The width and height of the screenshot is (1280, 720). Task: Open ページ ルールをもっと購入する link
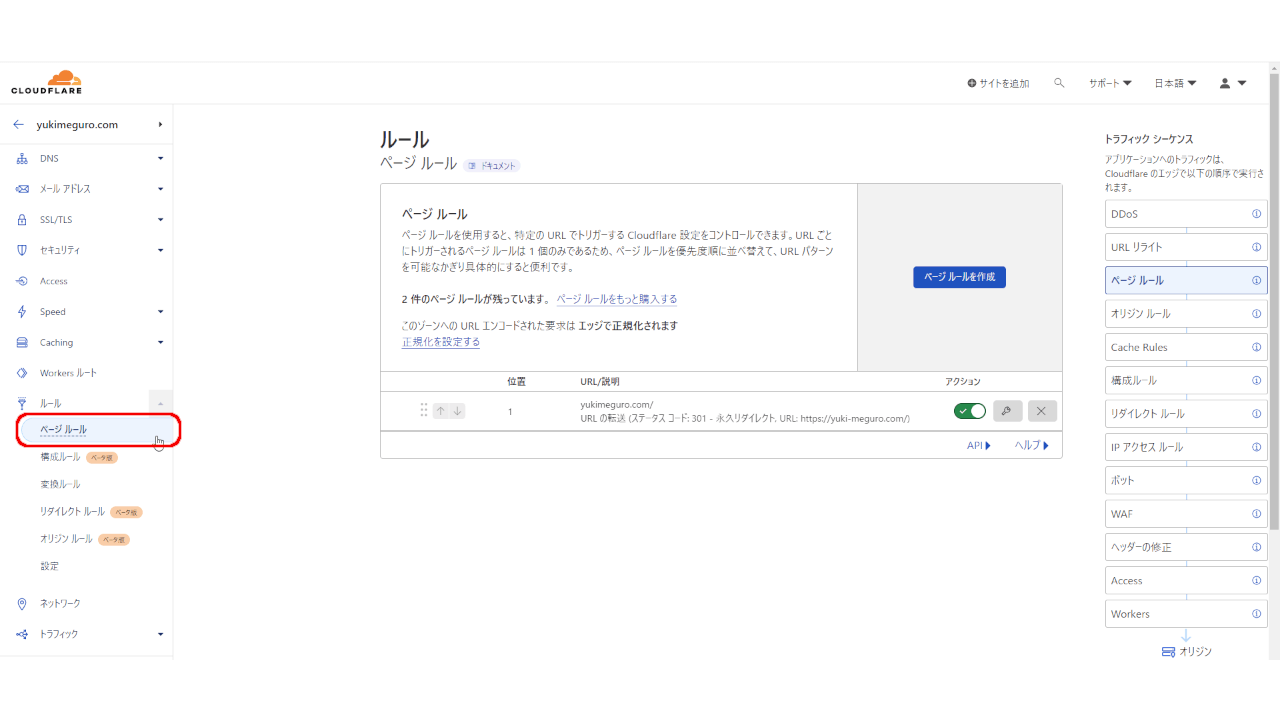(x=616, y=299)
